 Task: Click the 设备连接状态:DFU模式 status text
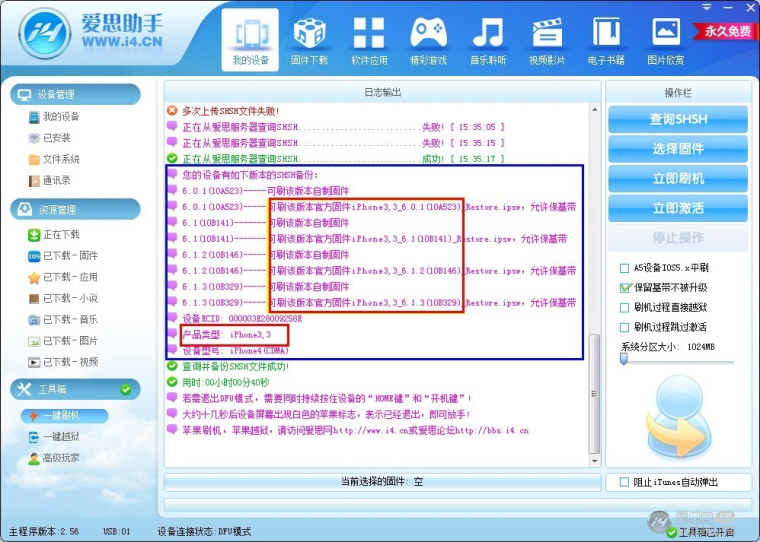tap(204, 532)
